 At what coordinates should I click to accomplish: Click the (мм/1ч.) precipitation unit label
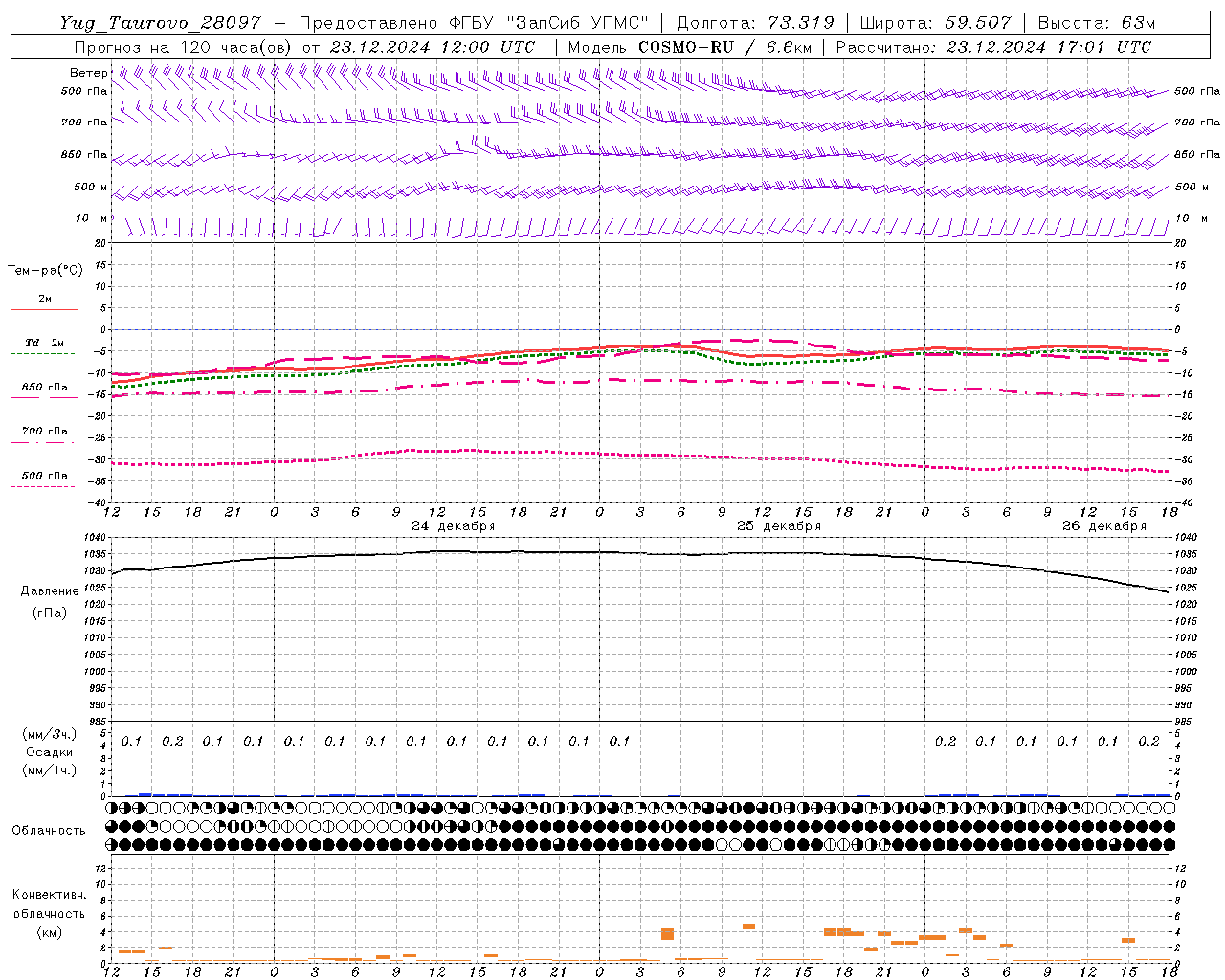50,770
